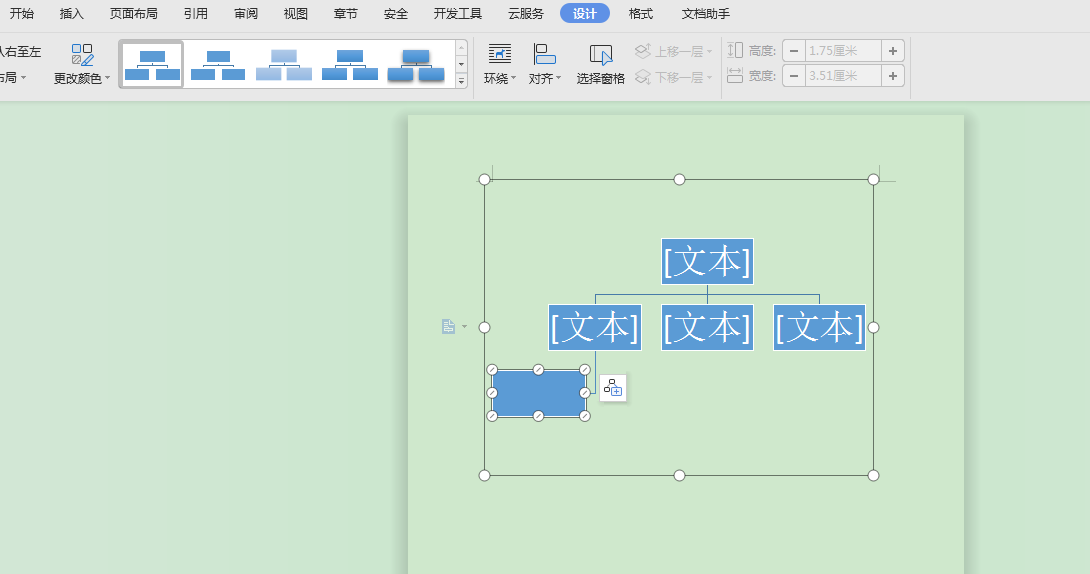Expand the full style gallery list
This screenshot has height=574, width=1090.
coord(461,81)
